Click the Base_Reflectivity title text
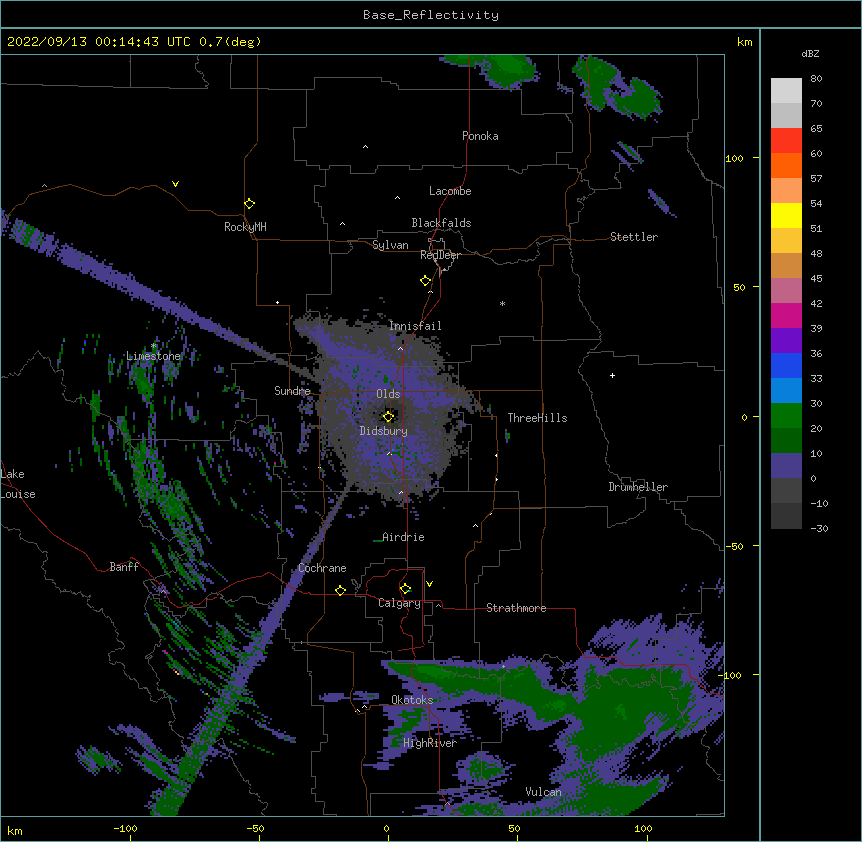The image size is (862, 842). click(x=431, y=15)
